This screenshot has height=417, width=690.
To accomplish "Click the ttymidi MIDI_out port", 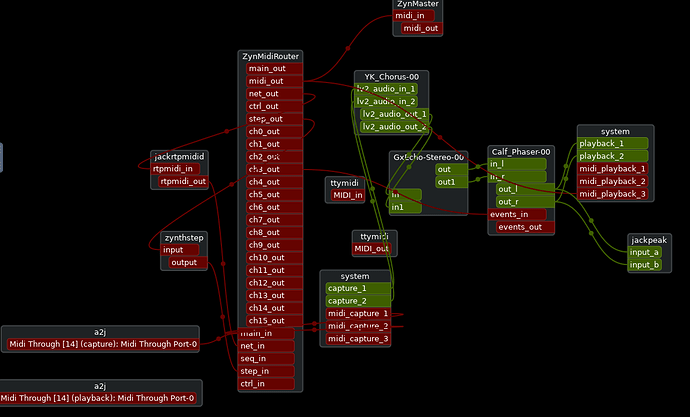I will click(371, 249).
